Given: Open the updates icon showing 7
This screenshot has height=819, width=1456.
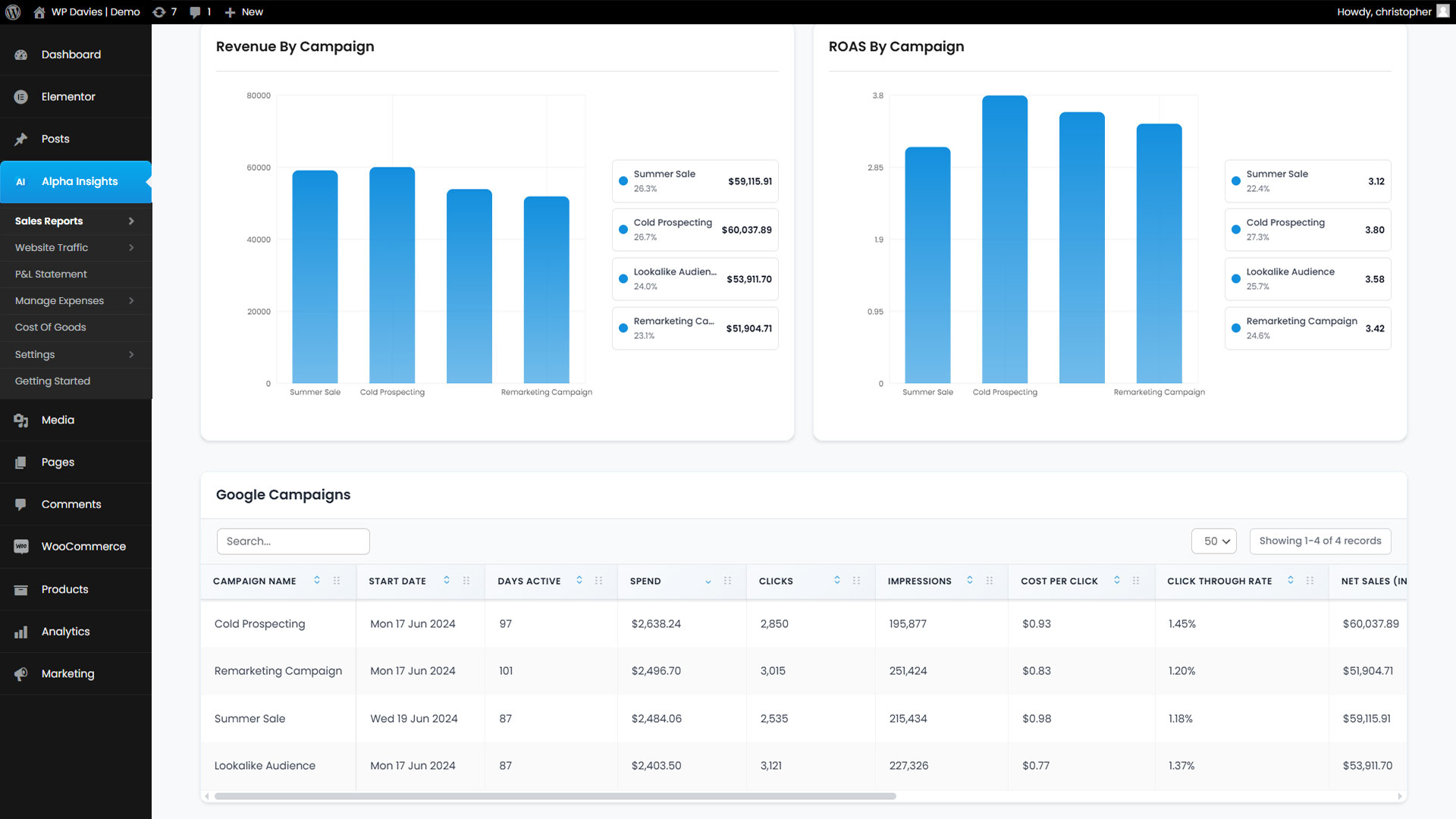Looking at the screenshot, I should (x=159, y=12).
